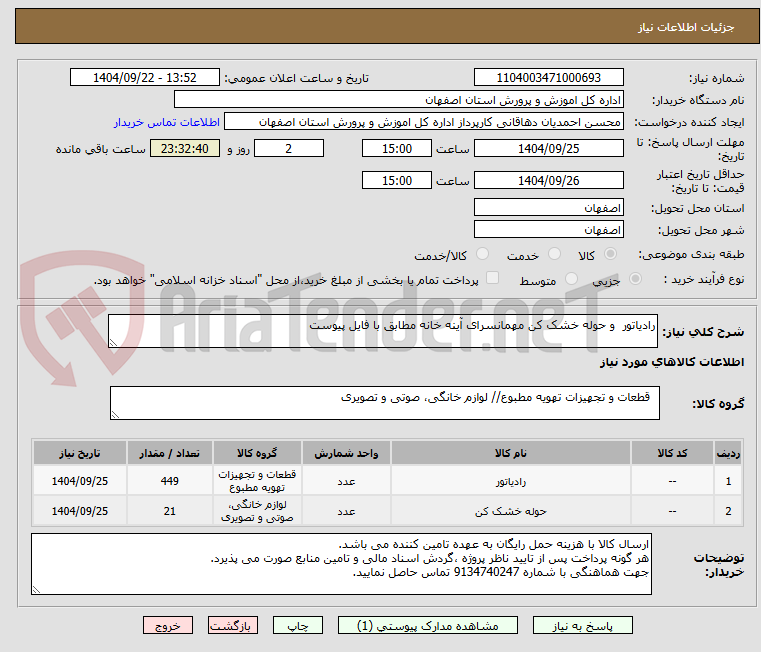
Task: Click the price validity date 1404/09/26 field
Action: 549,180
